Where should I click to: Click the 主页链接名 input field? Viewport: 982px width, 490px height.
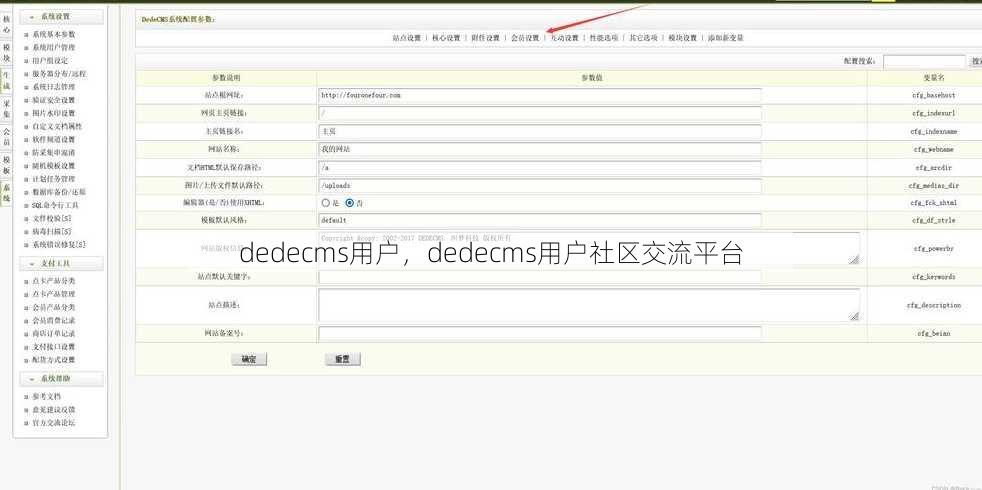point(540,132)
